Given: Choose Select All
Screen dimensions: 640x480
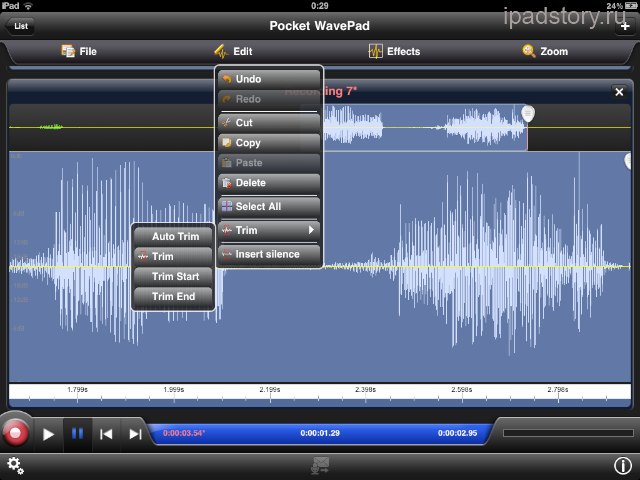Looking at the screenshot, I should 269,207.
